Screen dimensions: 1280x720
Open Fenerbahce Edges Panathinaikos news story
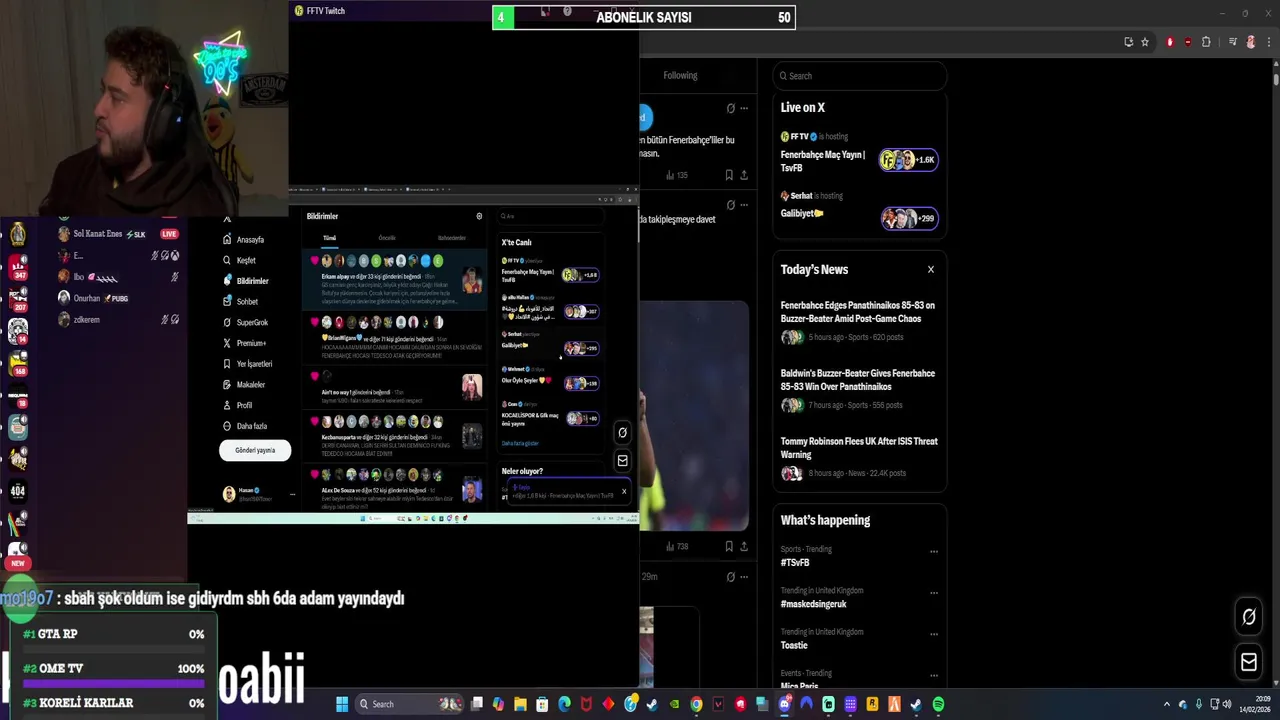coord(859,320)
